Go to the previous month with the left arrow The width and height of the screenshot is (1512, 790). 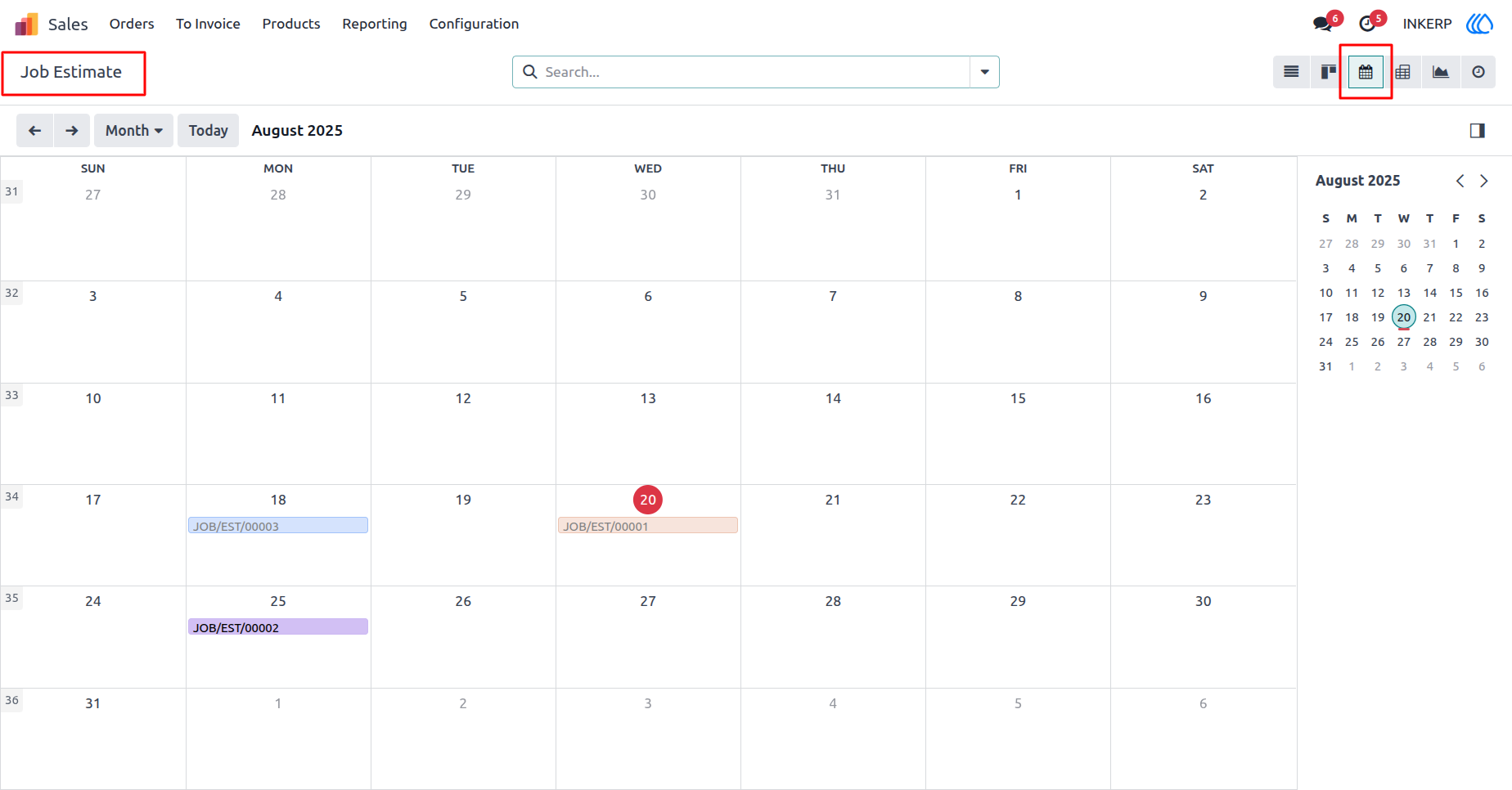point(34,131)
